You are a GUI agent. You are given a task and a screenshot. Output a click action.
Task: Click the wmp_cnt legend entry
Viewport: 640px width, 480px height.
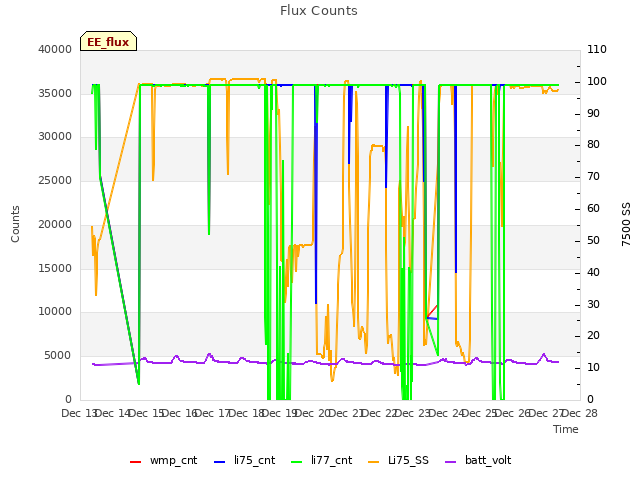click(x=163, y=460)
